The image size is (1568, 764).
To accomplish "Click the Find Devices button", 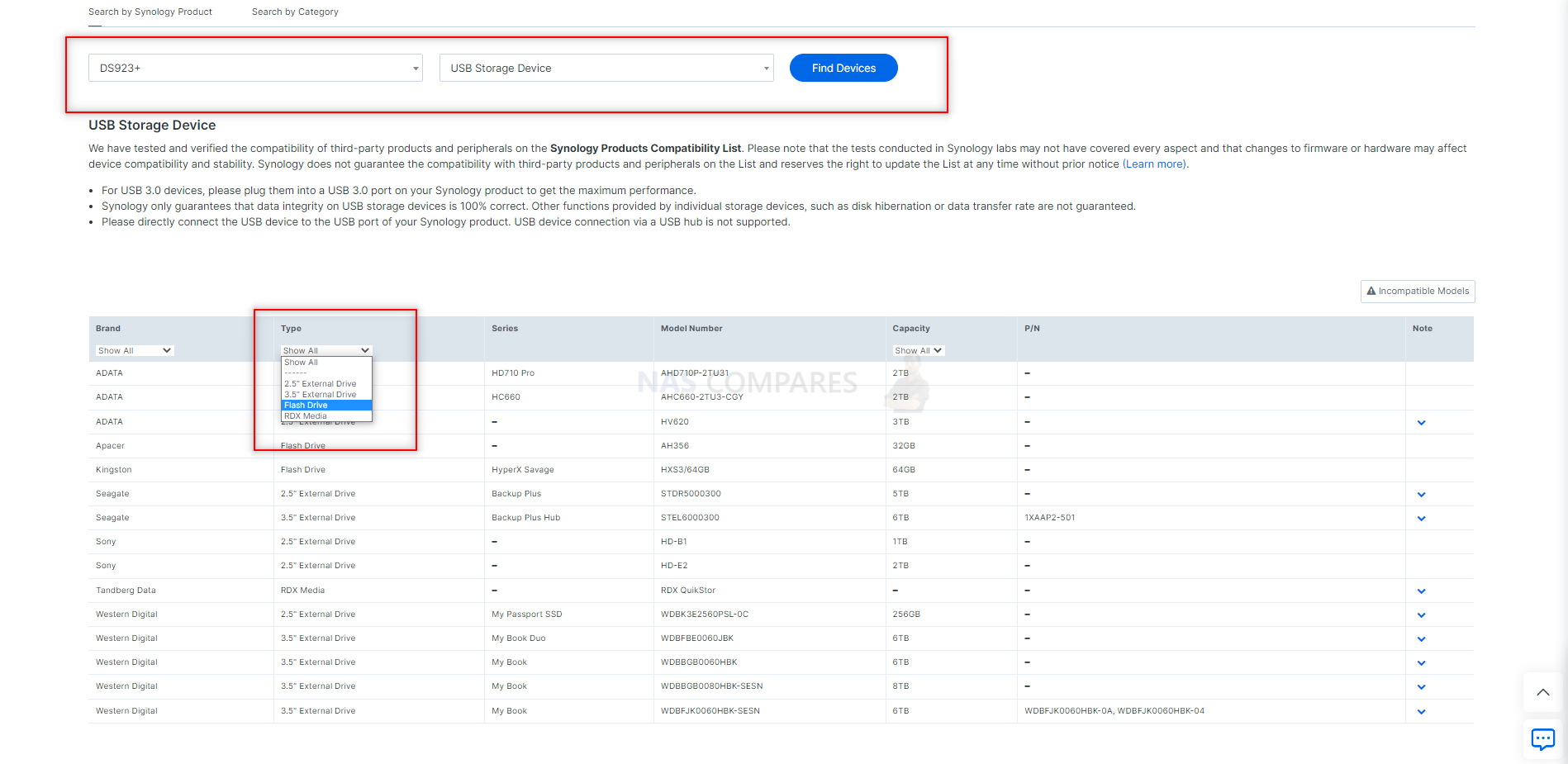I will (843, 68).
